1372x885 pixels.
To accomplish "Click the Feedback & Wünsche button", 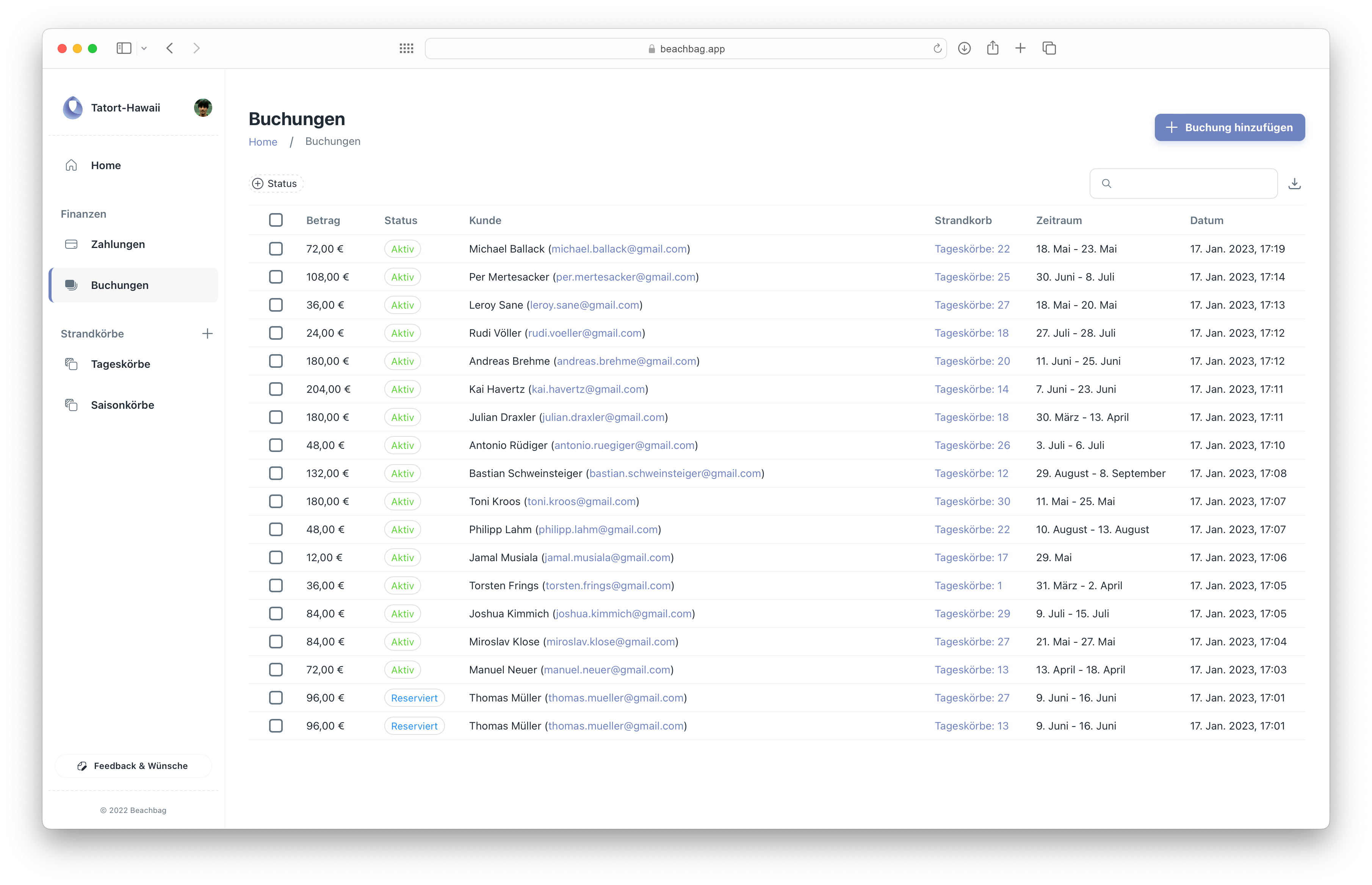I will (x=133, y=766).
